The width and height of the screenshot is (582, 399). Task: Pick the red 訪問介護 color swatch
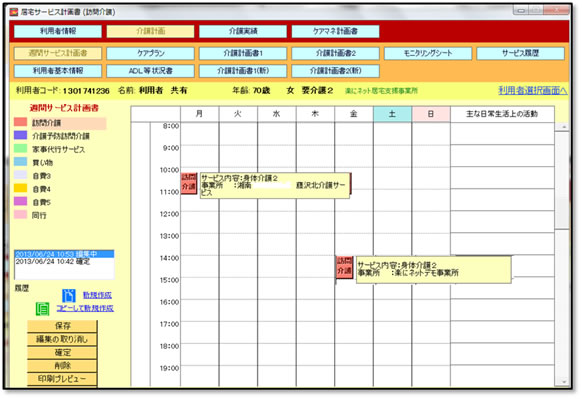pyautogui.click(x=20, y=122)
